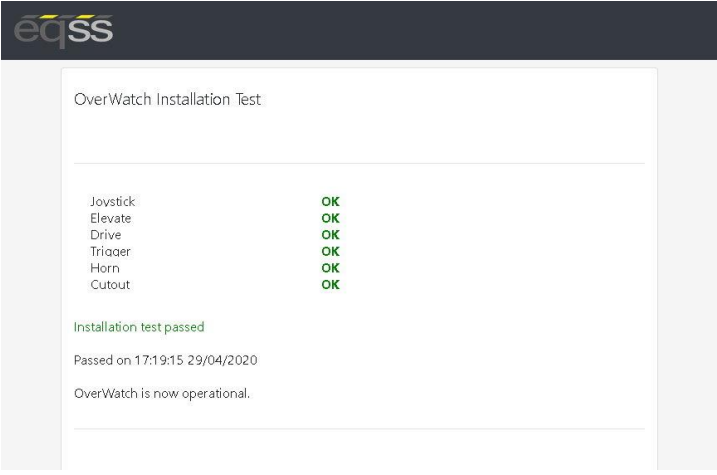The height and width of the screenshot is (475, 717).
Task: Click the OK status beside Trigger
Action: [x=330, y=251]
